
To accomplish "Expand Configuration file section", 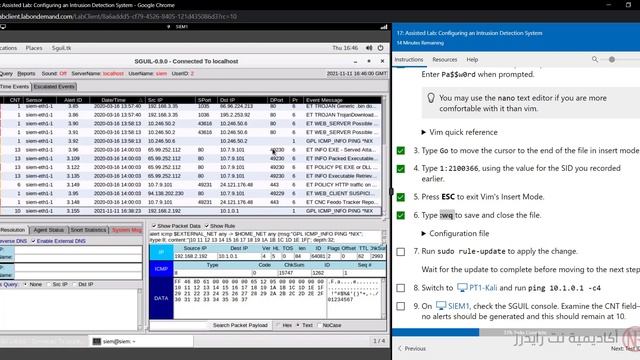I will (455, 233).
